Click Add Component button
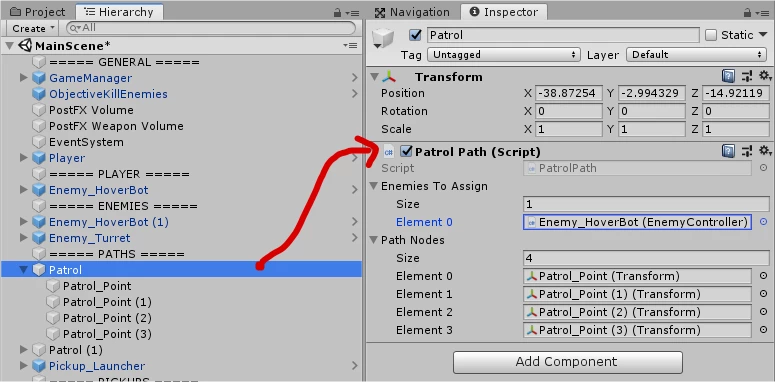 [x=567, y=362]
